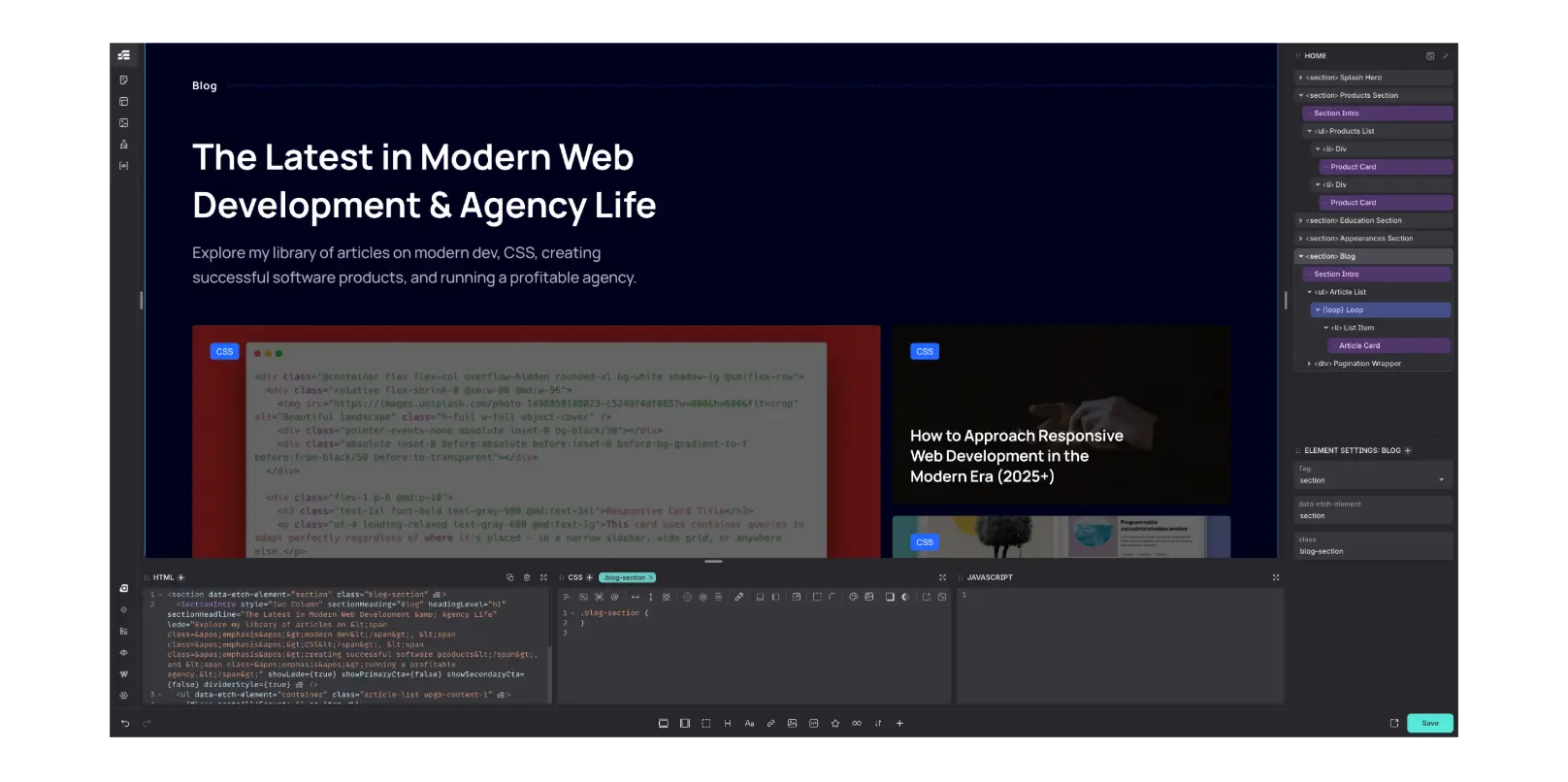
Task: Click the class input field with blog-section
Action: (x=1374, y=551)
